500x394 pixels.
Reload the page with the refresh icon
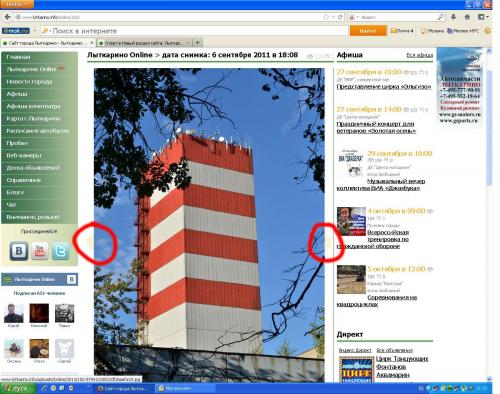(340, 17)
